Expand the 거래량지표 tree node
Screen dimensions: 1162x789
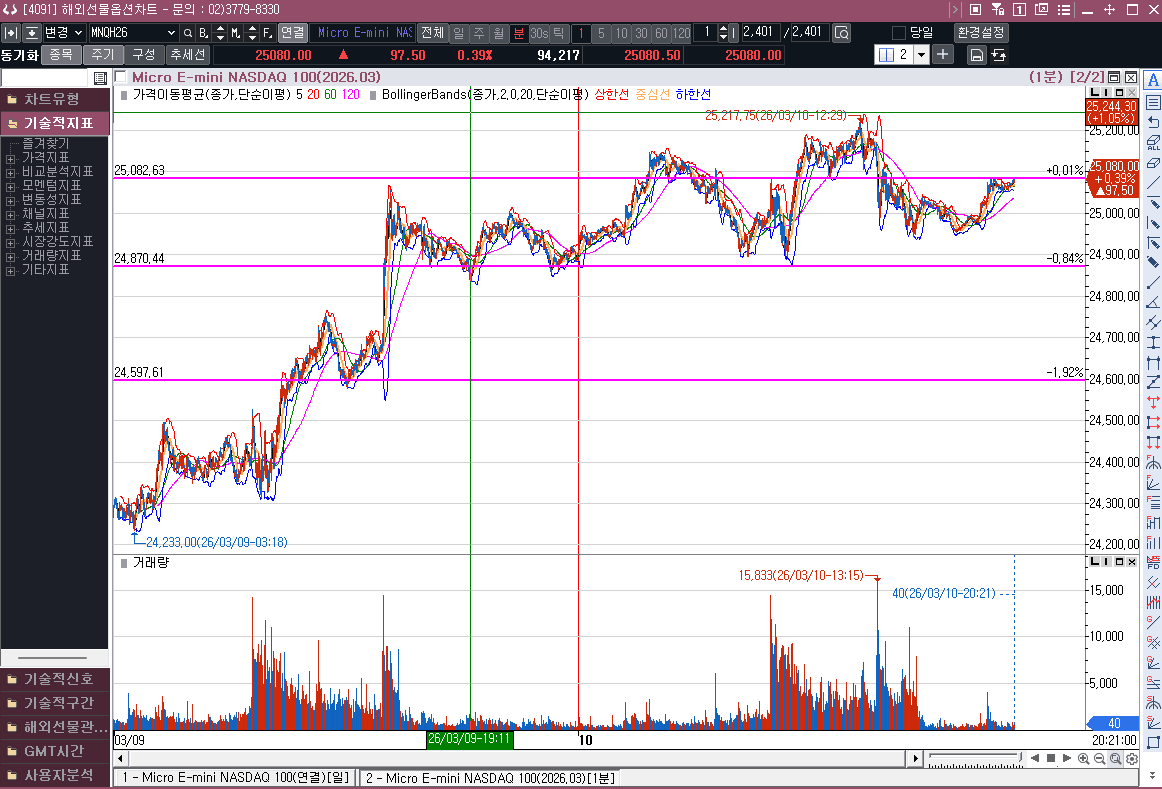pos(11,256)
